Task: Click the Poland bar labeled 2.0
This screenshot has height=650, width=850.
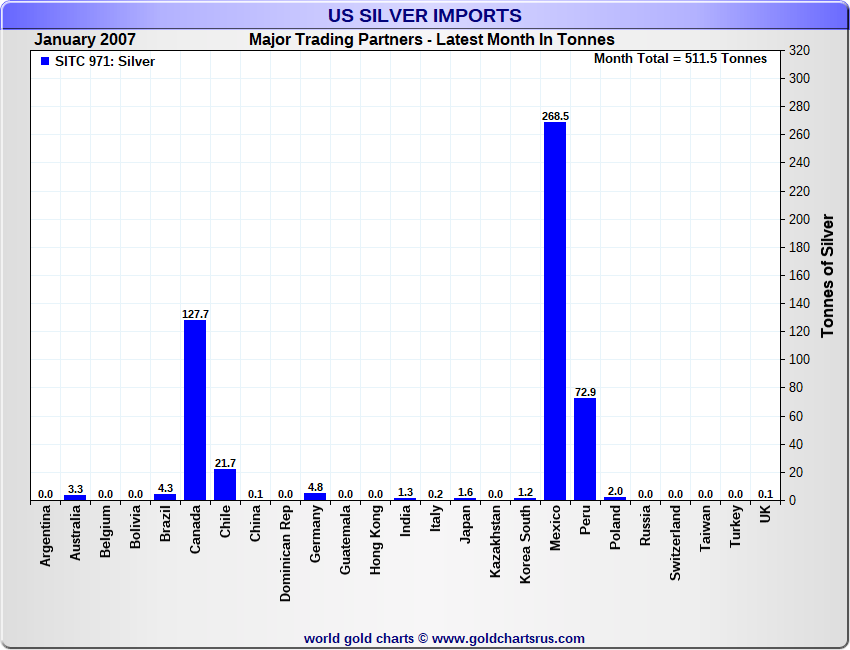Action: pos(615,498)
